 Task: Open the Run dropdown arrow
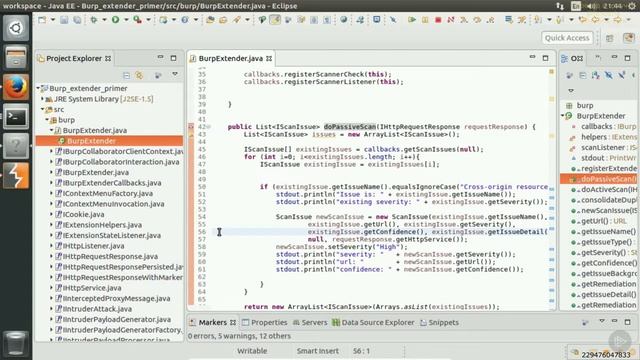[126, 20]
